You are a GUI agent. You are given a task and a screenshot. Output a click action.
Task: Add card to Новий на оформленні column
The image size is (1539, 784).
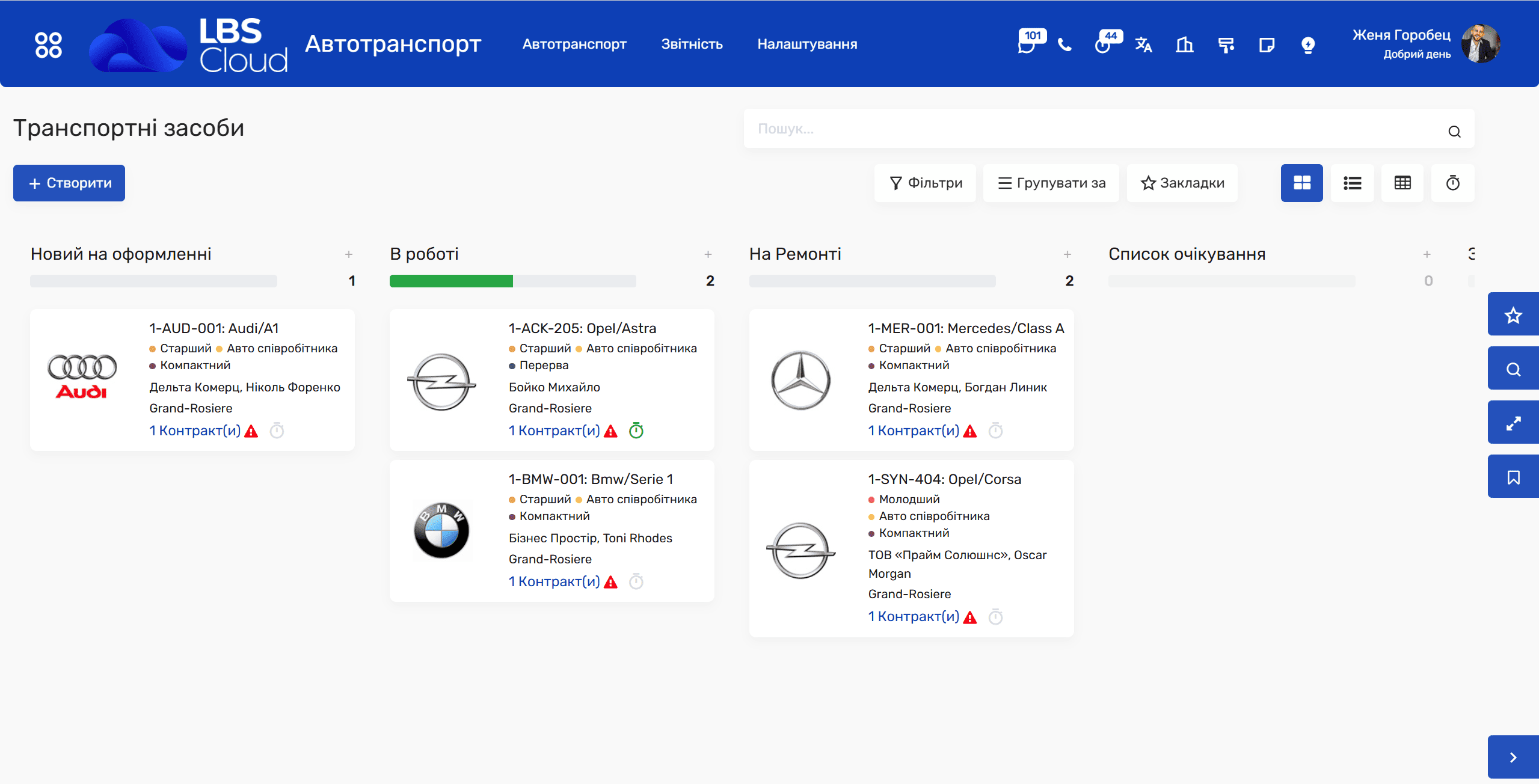(x=349, y=254)
